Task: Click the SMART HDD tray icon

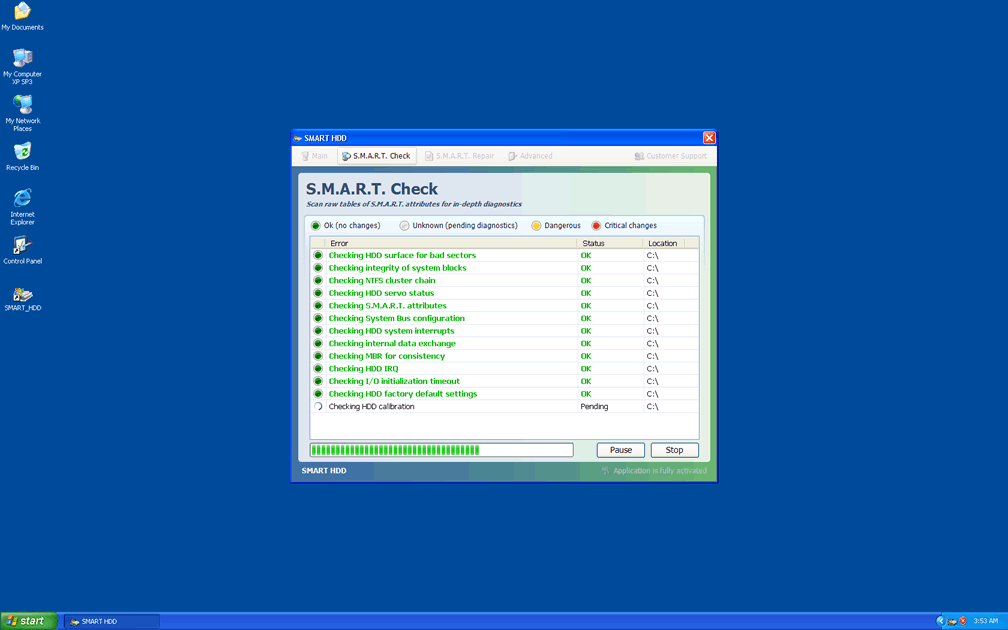Action: pos(952,621)
